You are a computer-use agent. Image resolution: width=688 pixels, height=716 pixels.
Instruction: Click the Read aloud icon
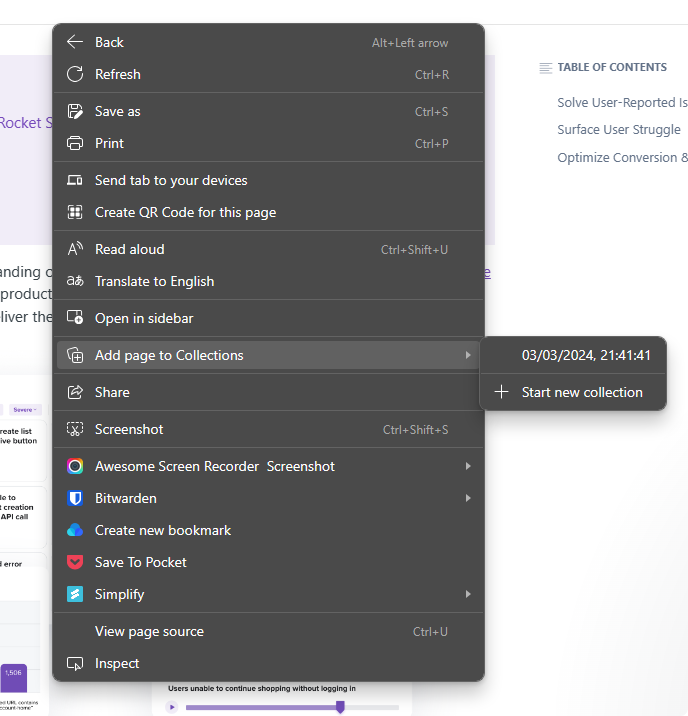click(x=75, y=249)
